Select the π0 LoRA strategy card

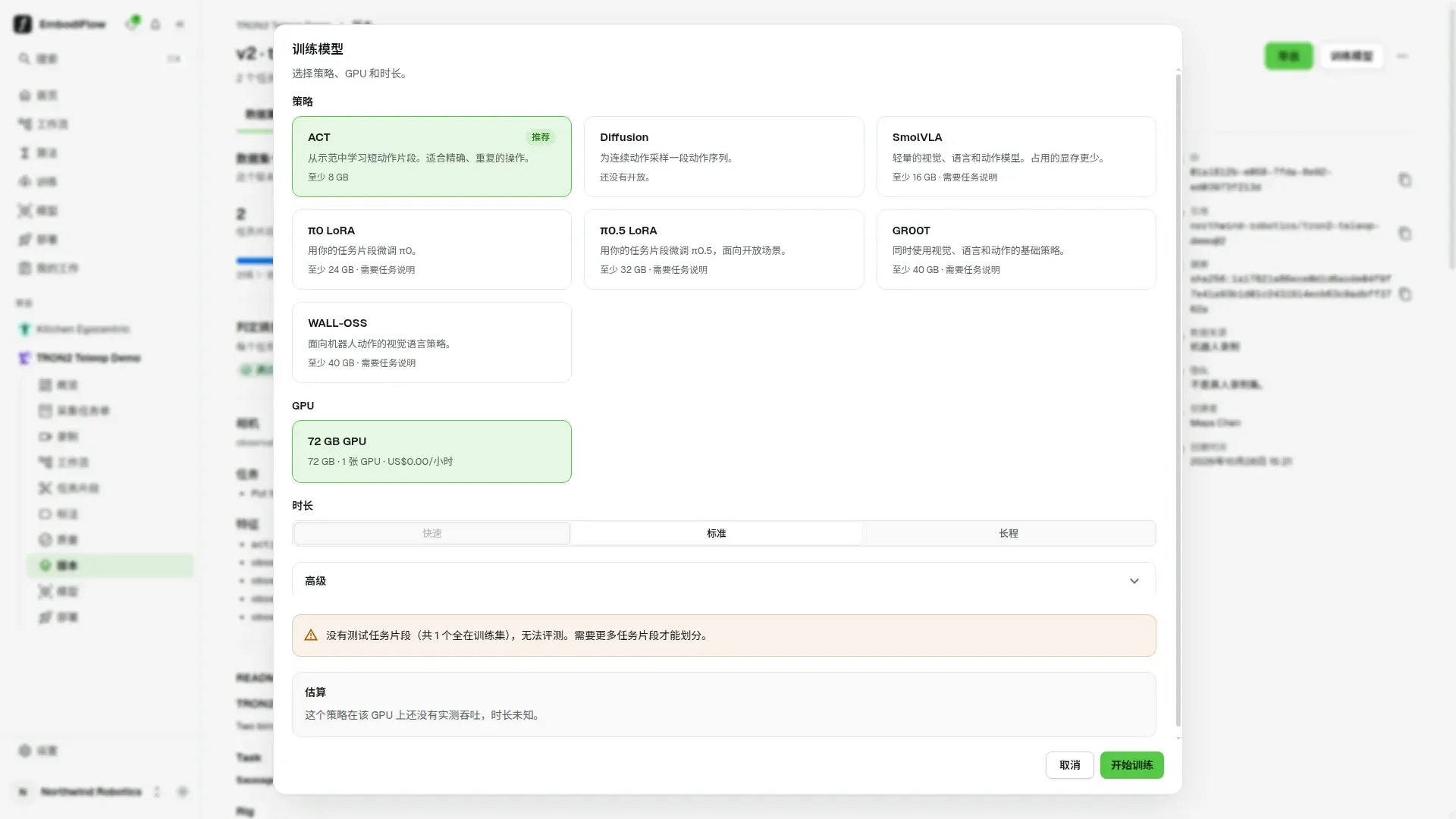point(431,249)
